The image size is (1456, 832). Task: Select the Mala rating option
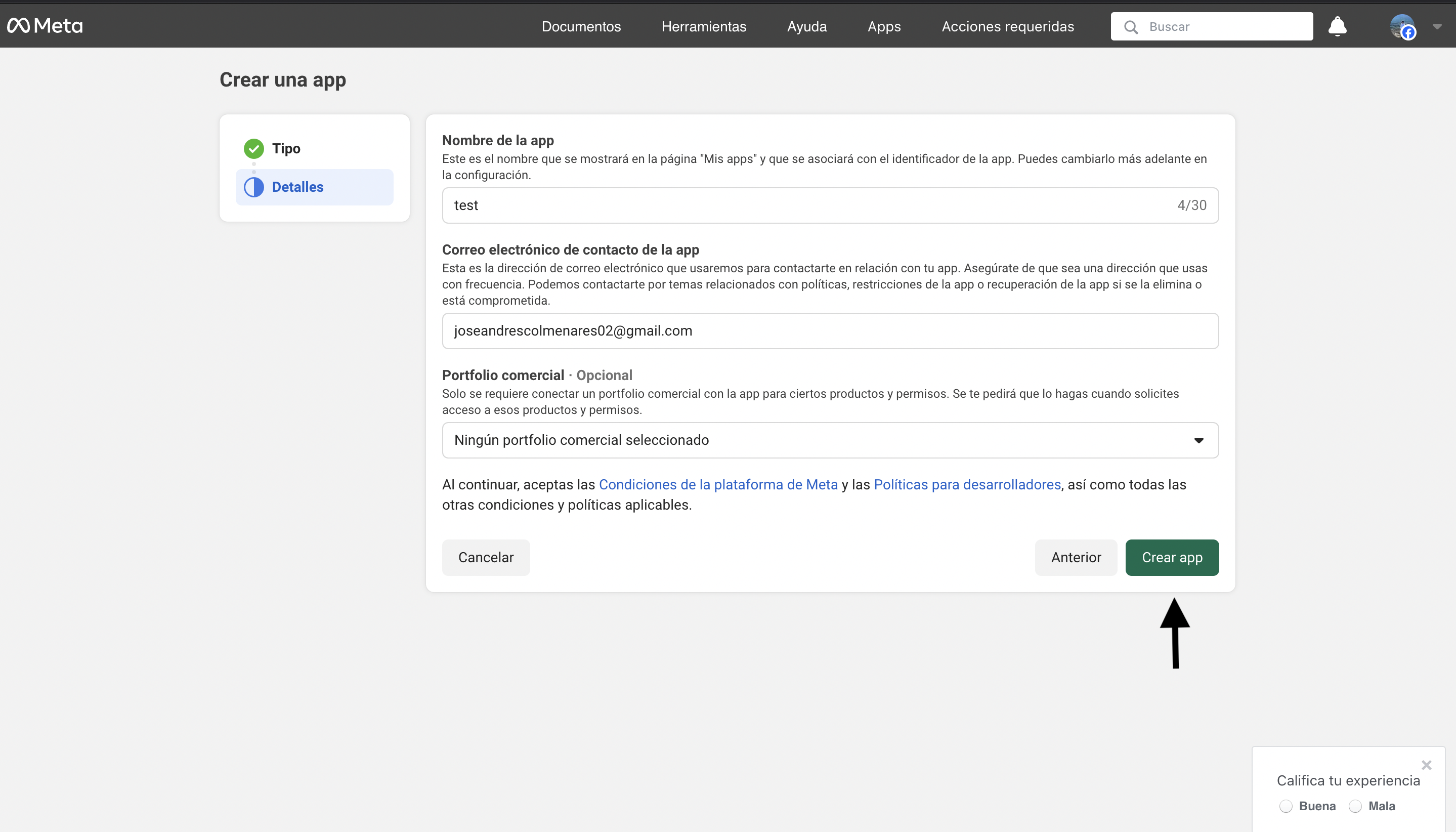point(1355,806)
